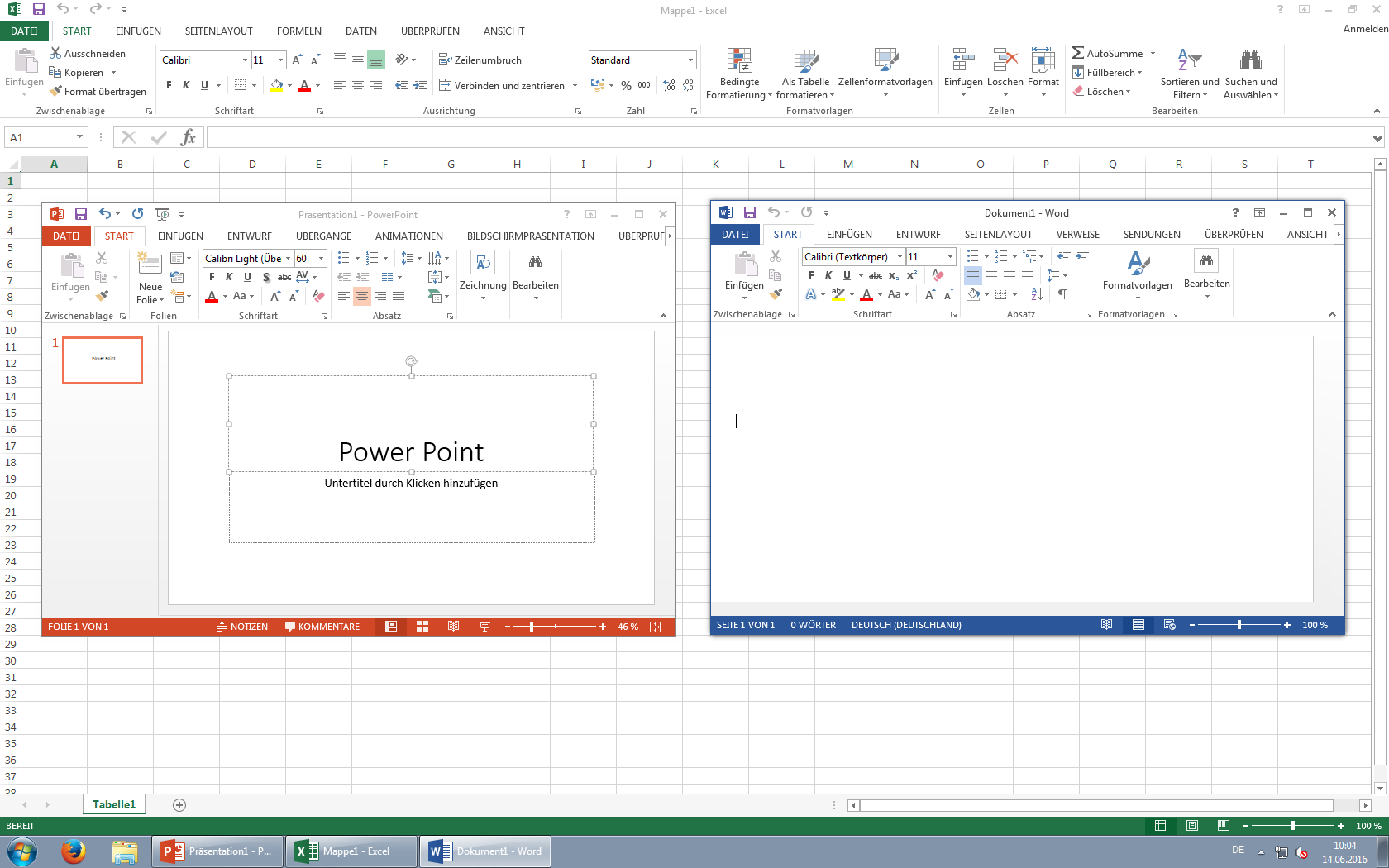
Task: Click Word's DATEI button
Action: click(735, 234)
